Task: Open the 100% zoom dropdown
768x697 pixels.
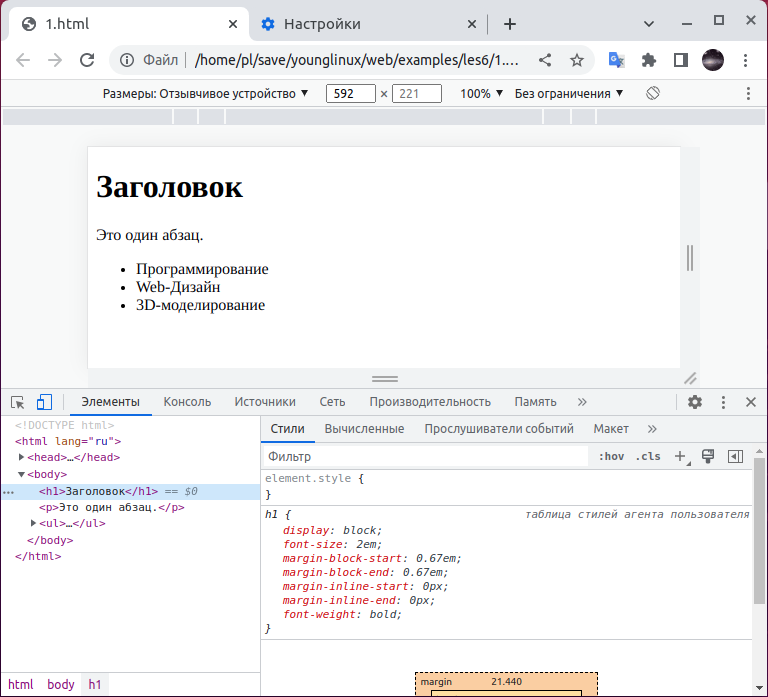Action: click(x=481, y=94)
